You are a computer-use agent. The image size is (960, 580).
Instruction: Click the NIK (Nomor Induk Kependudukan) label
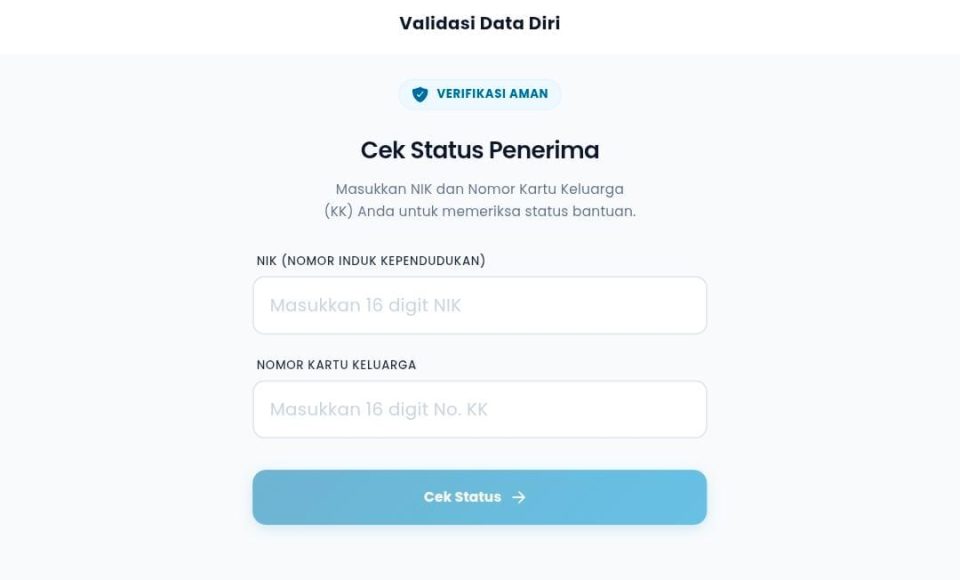coord(371,261)
